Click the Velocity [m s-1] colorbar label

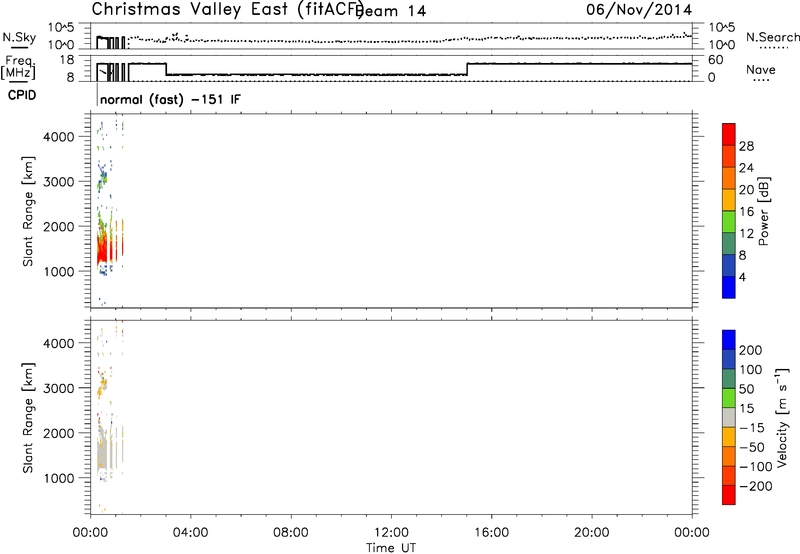click(782, 417)
